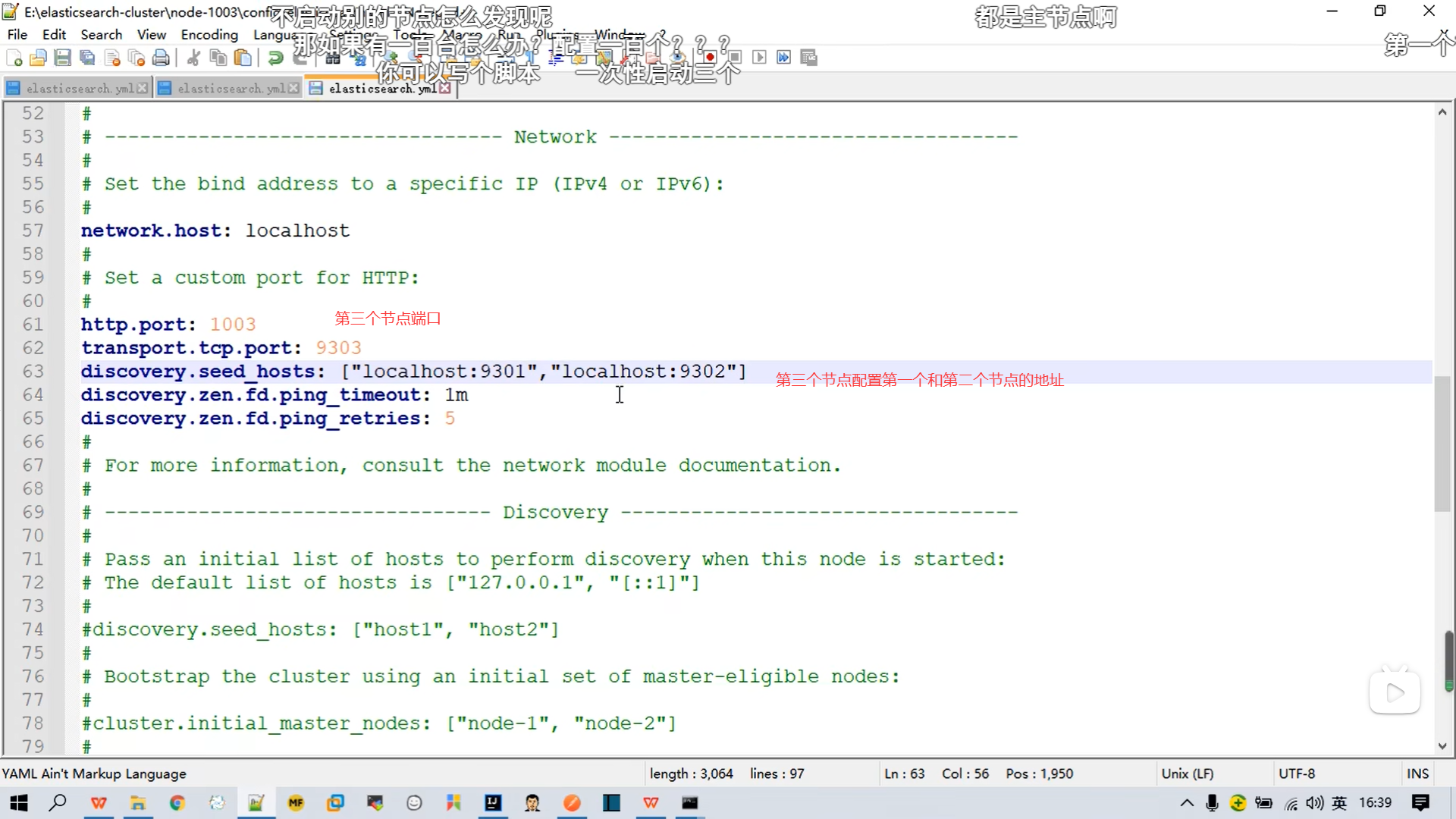This screenshot has width=1456, height=819.
Task: Click the Save All toolbar icon
Action: pos(87,58)
